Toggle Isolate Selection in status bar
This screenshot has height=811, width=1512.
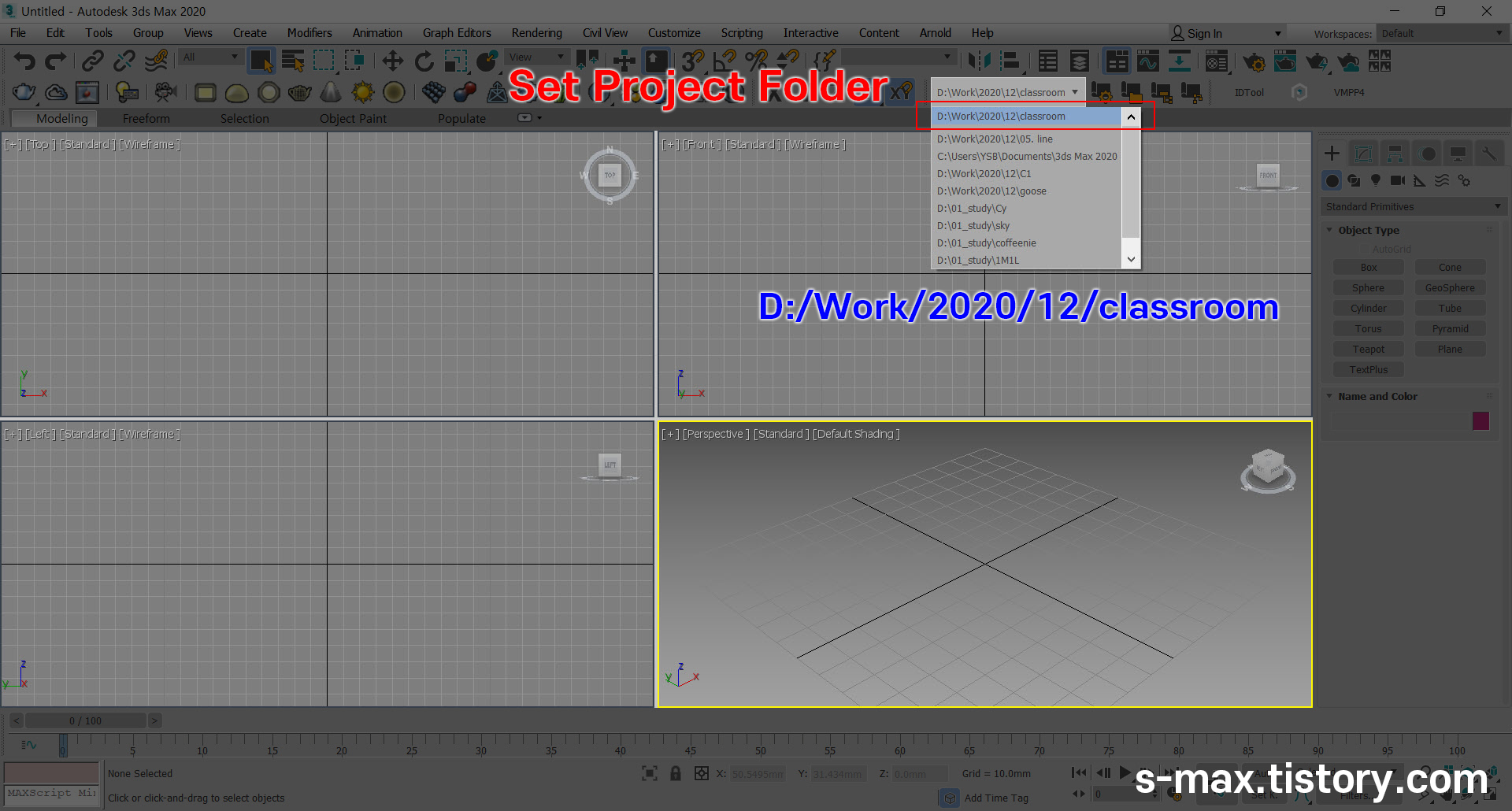point(650,774)
